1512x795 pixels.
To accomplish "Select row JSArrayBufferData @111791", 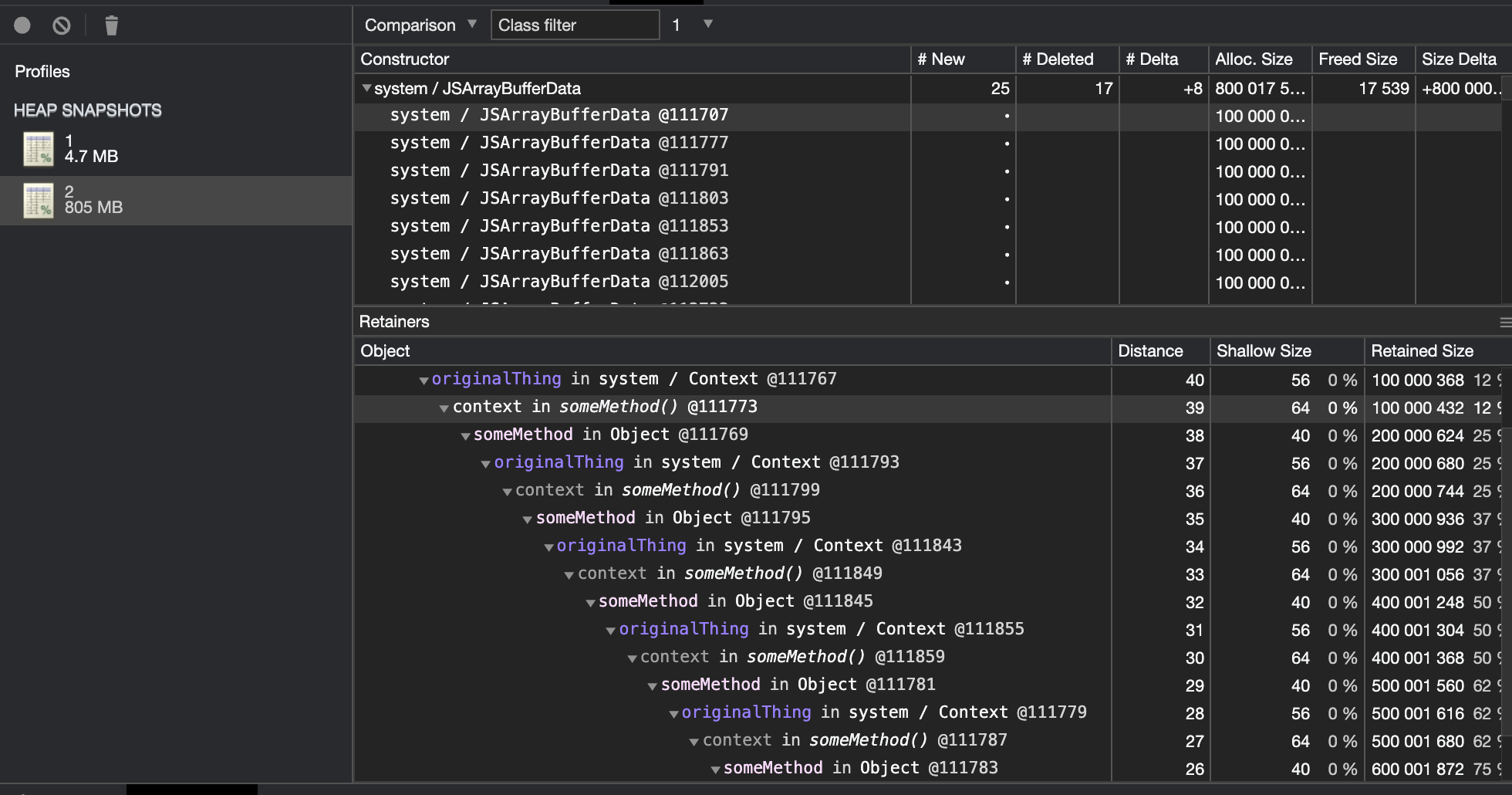I will click(x=928, y=171).
